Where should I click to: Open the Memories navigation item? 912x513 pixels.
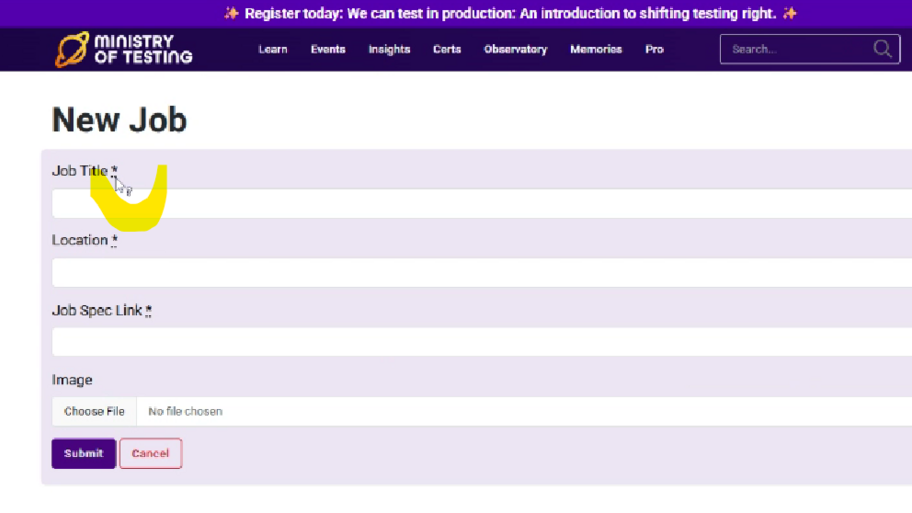(x=596, y=49)
